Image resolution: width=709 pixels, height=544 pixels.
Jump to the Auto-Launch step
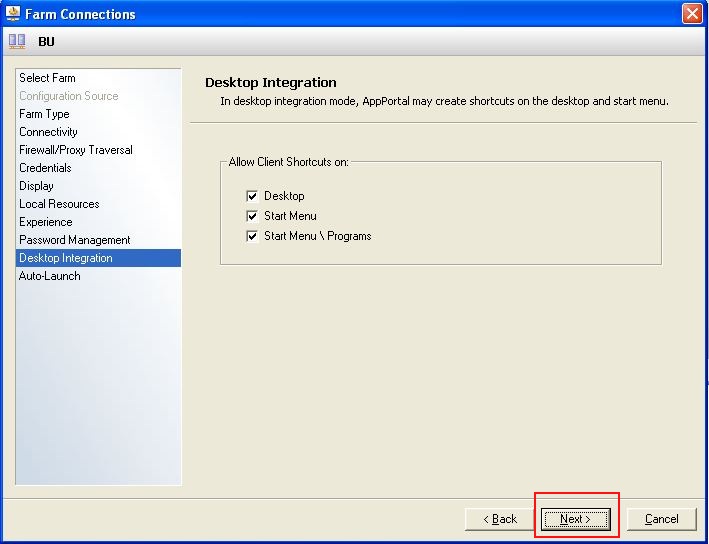[98, 276]
